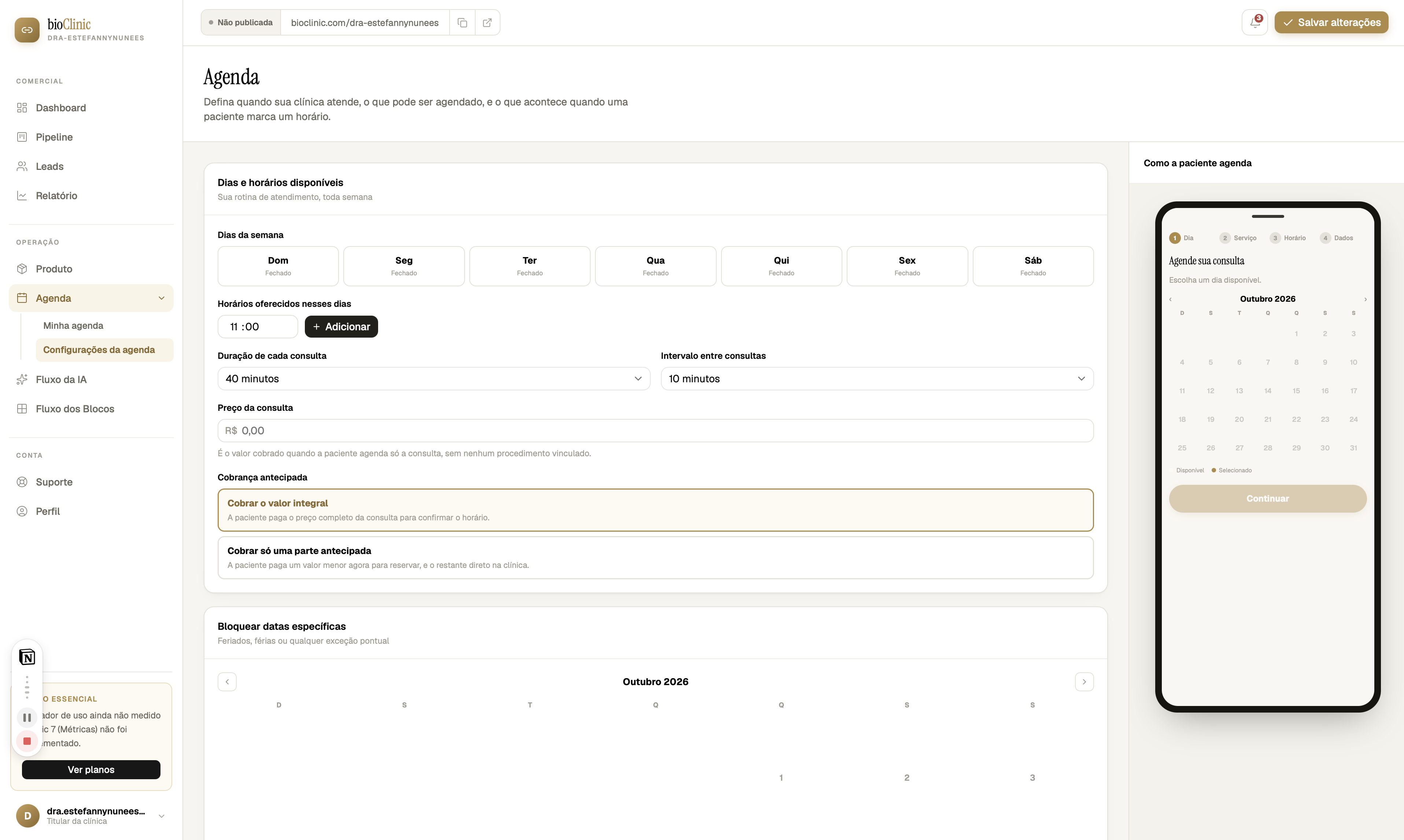Click Salvar alterações button
The image size is (1404, 840).
tap(1331, 23)
